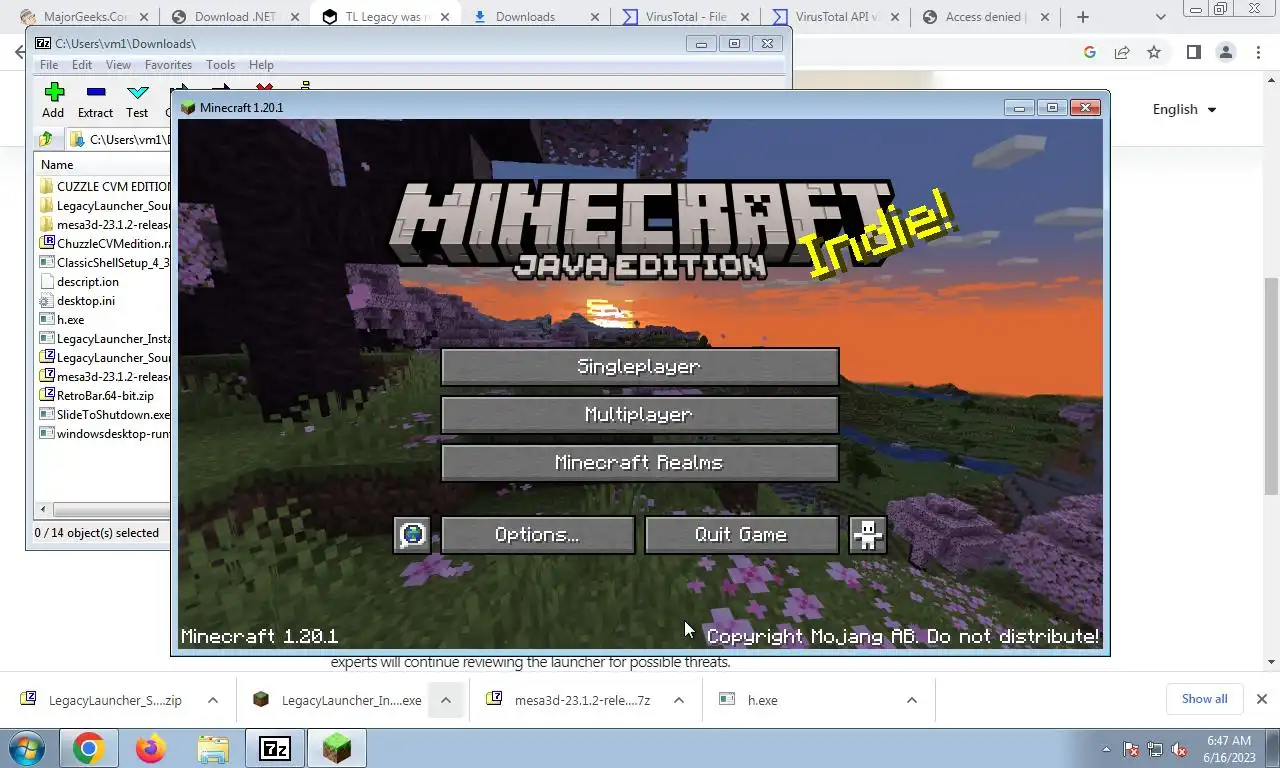The height and width of the screenshot is (768, 1280).
Task: Expand options for h.exe download
Action: 912,700
